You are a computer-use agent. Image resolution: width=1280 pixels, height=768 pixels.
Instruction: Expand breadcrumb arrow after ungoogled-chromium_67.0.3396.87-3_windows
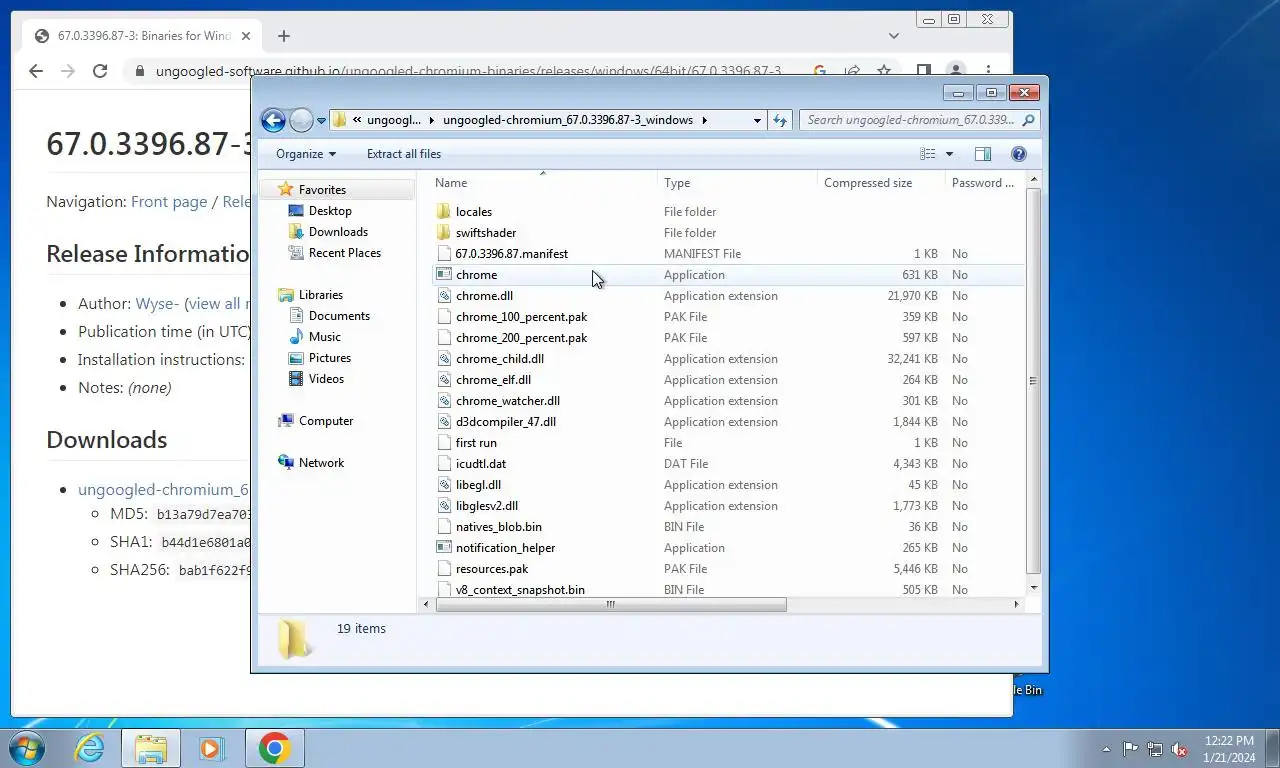[704, 120]
